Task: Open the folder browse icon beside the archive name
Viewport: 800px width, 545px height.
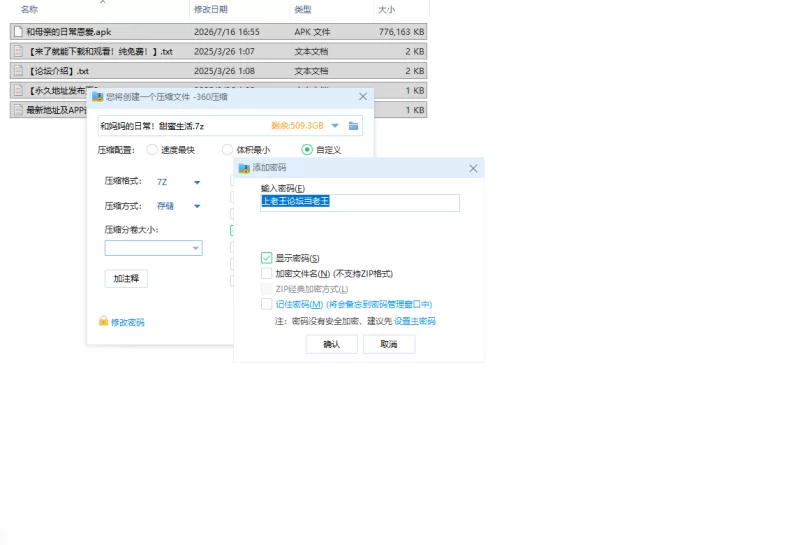Action: tap(353, 126)
